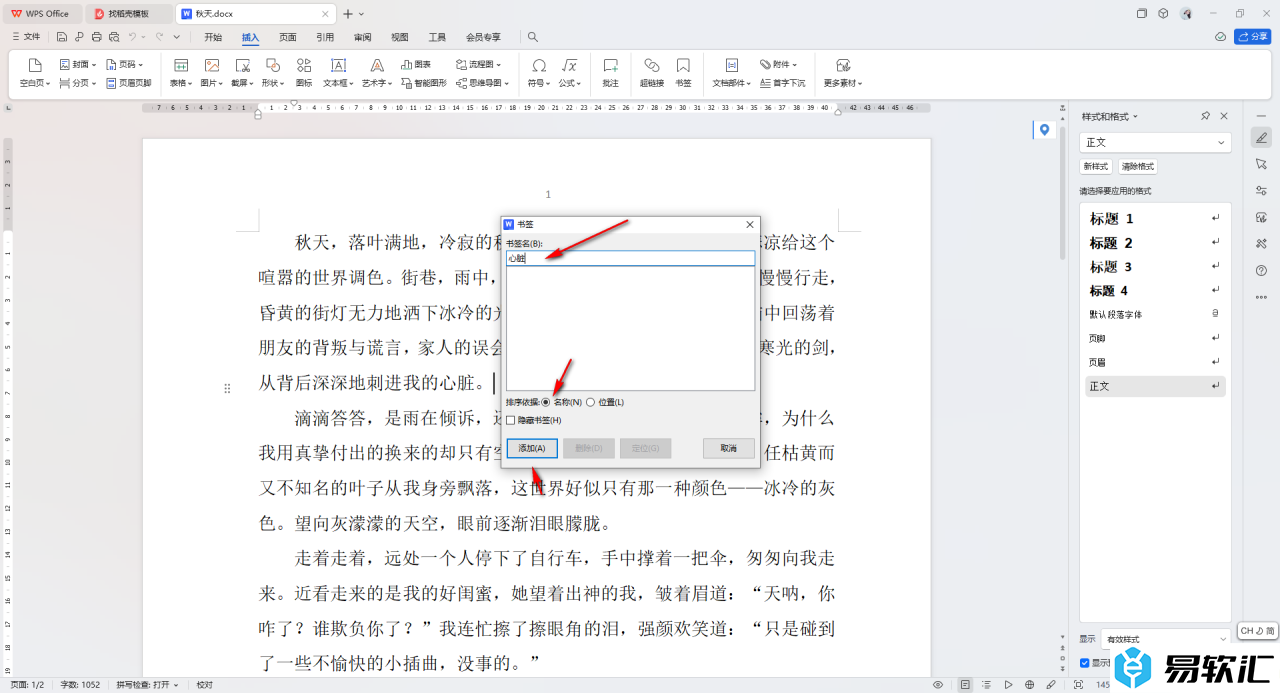Click the location marker icon beside document

click(x=1045, y=130)
